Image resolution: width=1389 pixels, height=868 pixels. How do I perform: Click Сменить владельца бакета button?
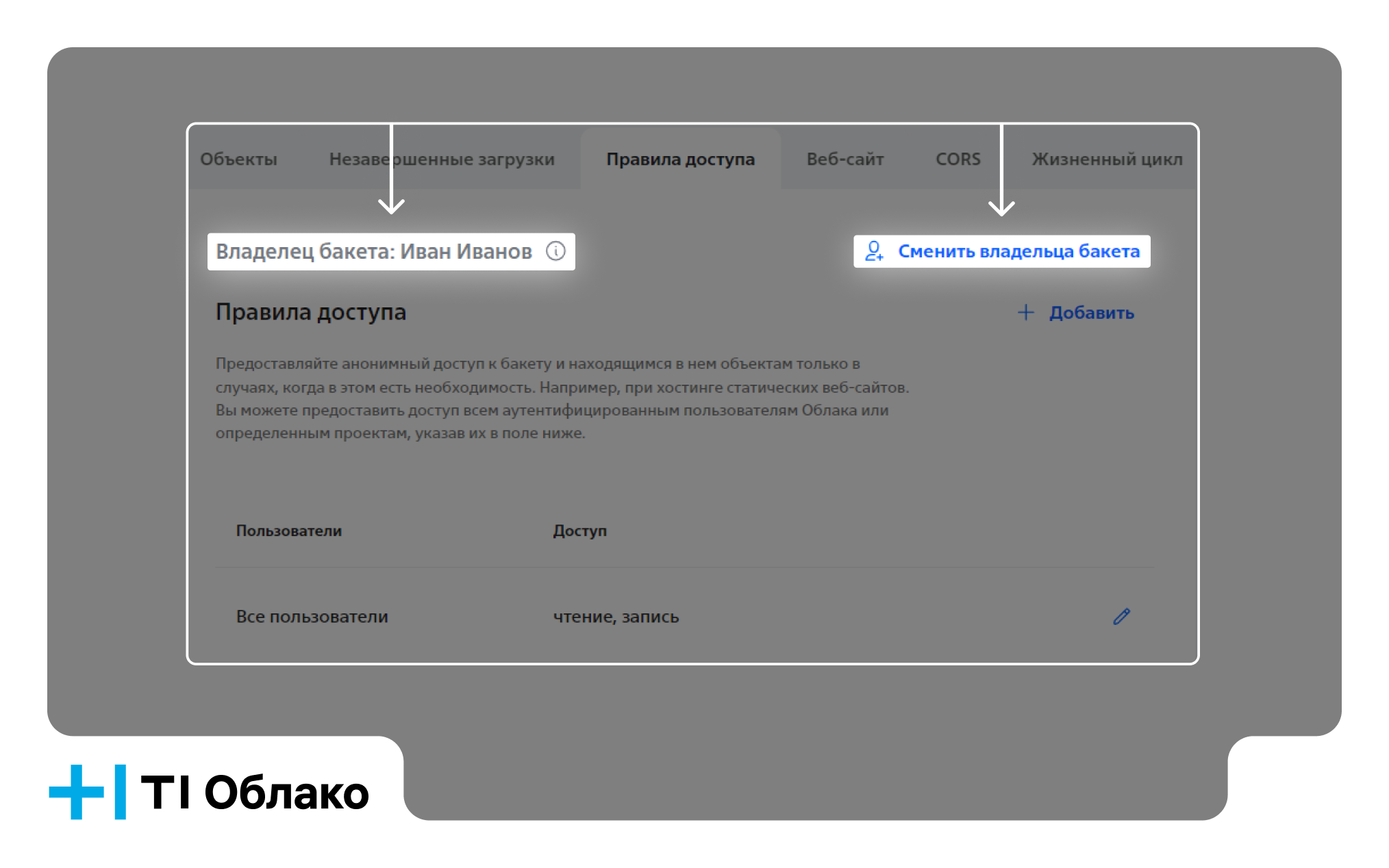(1001, 251)
